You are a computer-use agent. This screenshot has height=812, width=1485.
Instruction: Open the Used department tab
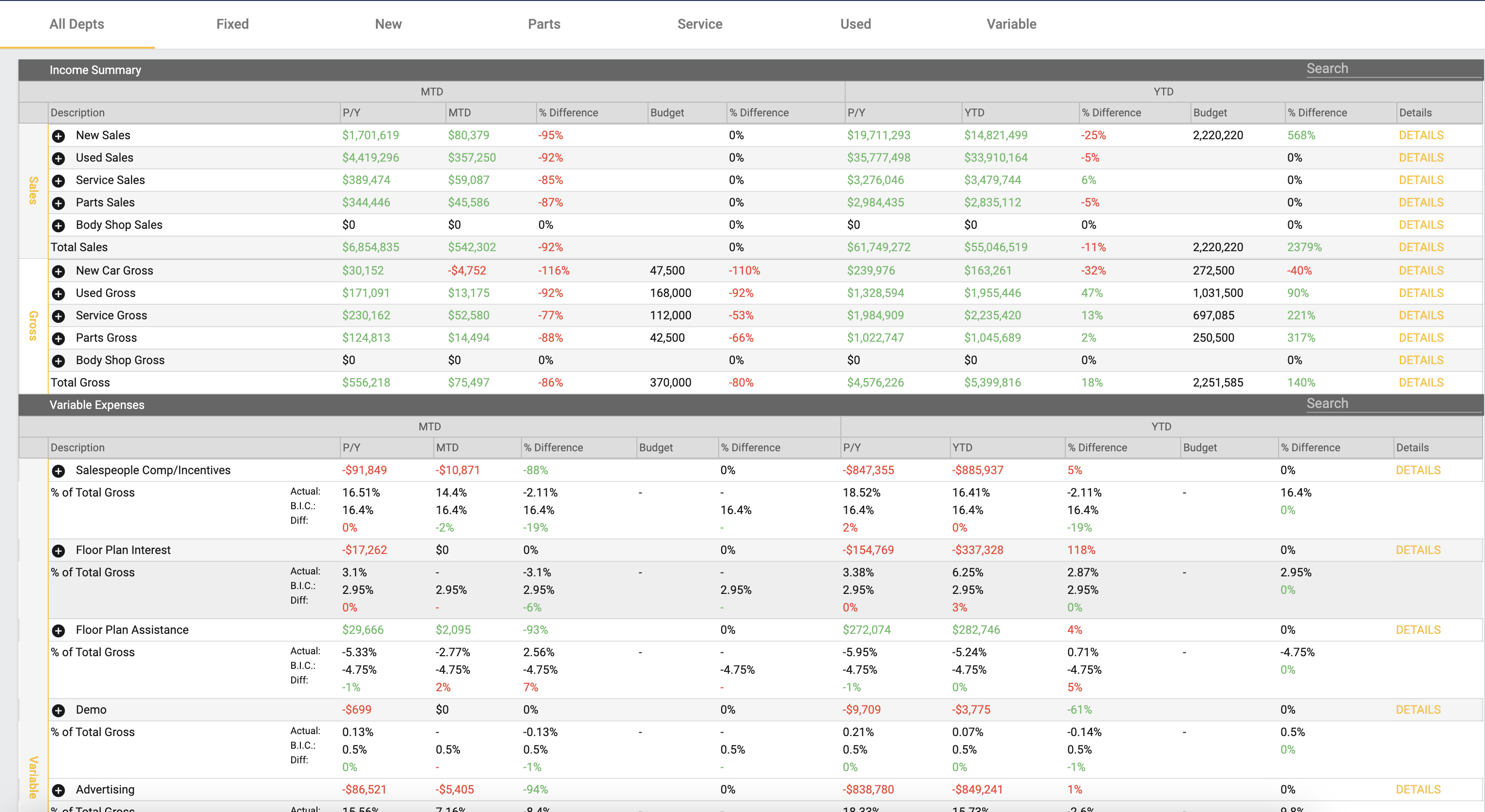[x=855, y=24]
